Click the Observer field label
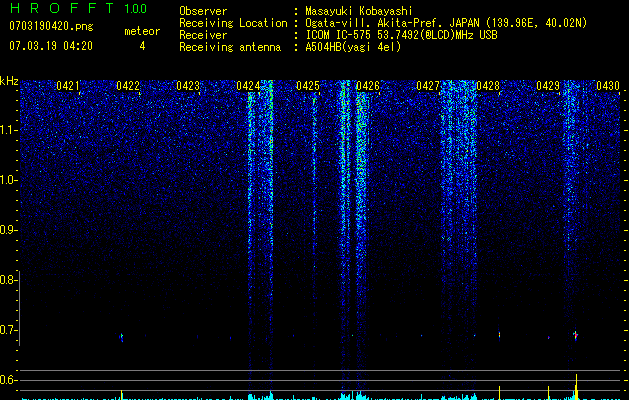The width and height of the screenshot is (629, 400). (203, 11)
